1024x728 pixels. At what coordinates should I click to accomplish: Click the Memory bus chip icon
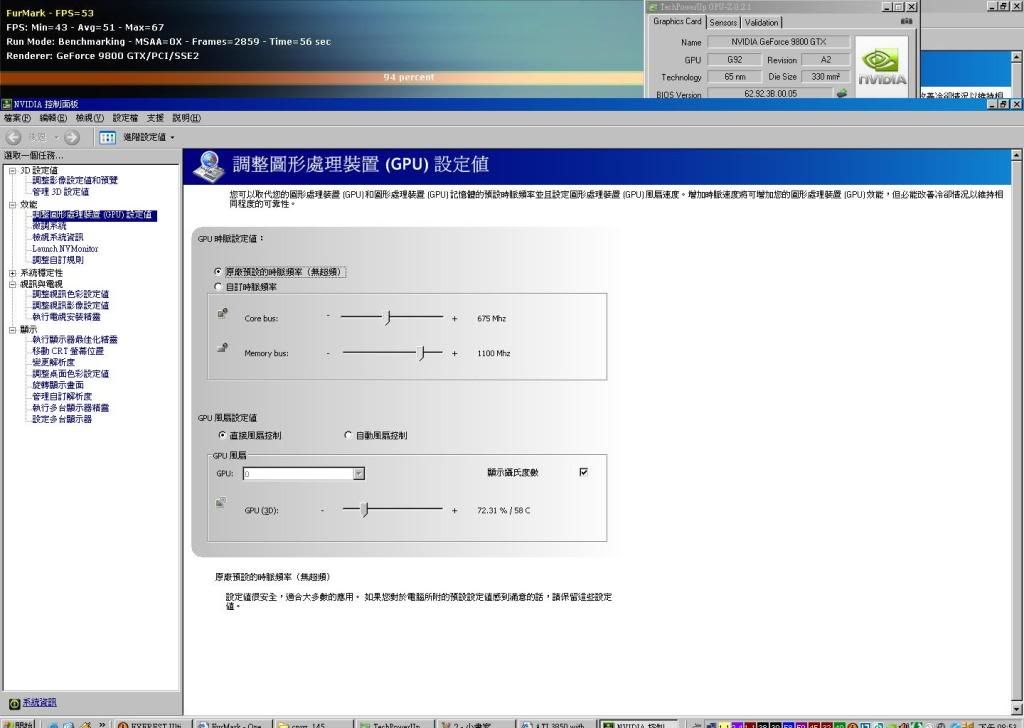pos(222,349)
